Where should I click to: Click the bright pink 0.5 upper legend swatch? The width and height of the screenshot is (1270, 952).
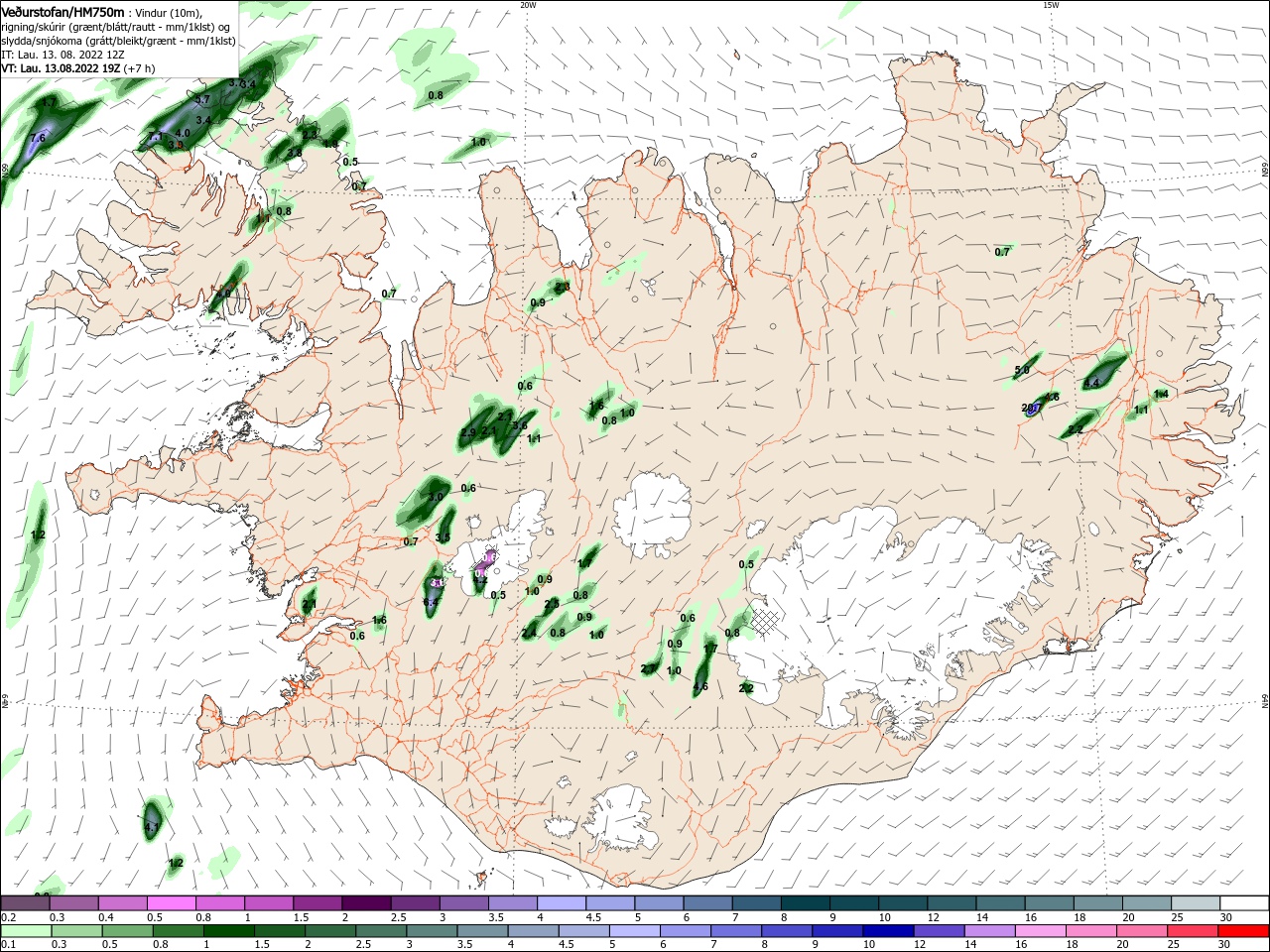[x=171, y=903]
